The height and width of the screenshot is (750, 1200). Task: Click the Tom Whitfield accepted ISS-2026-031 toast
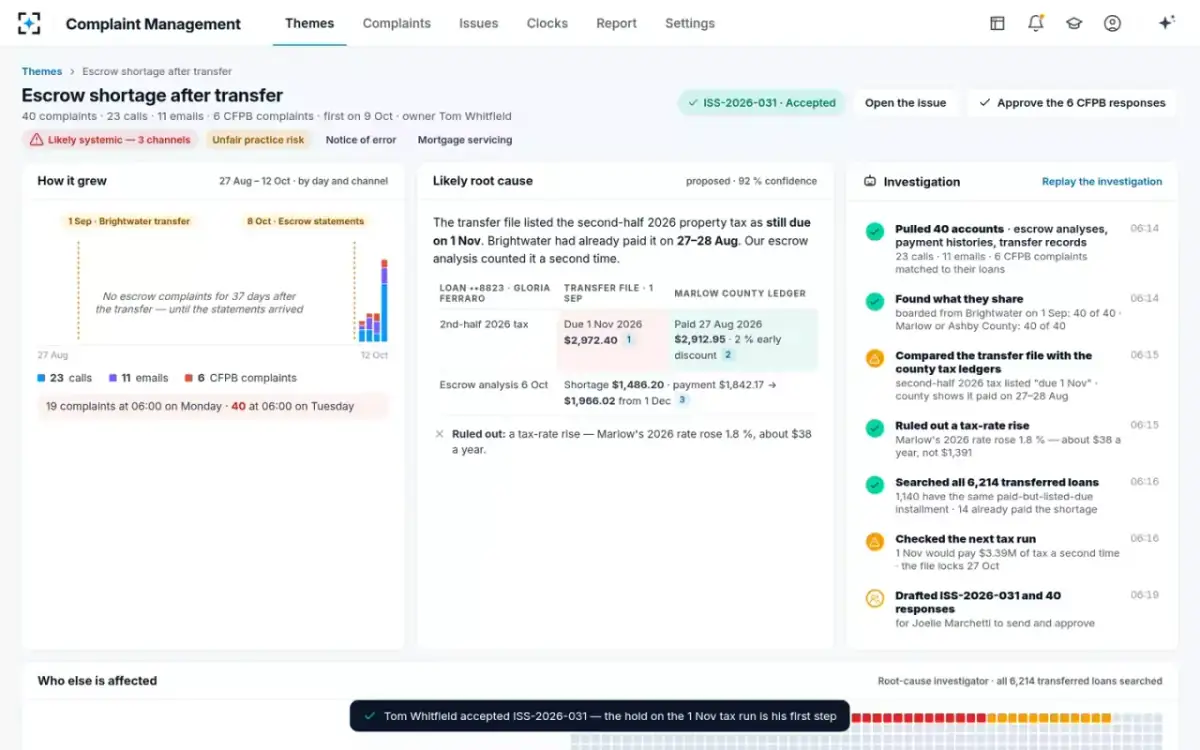point(600,716)
